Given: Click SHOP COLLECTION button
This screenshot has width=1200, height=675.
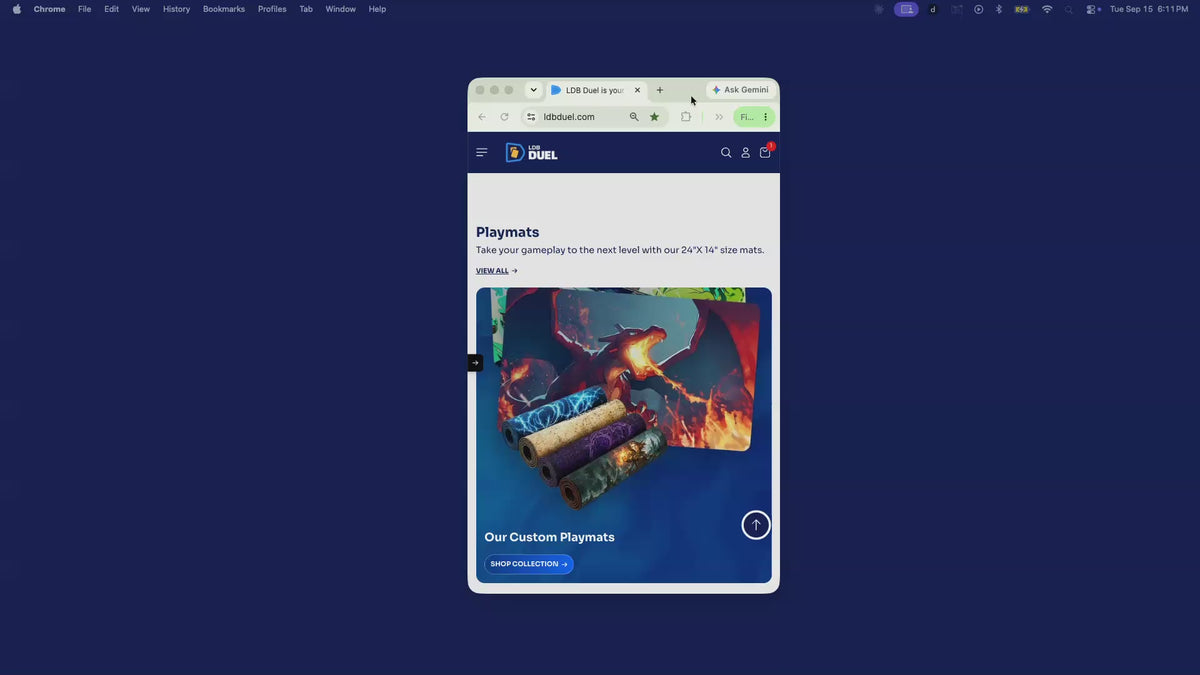Looking at the screenshot, I should [x=529, y=564].
